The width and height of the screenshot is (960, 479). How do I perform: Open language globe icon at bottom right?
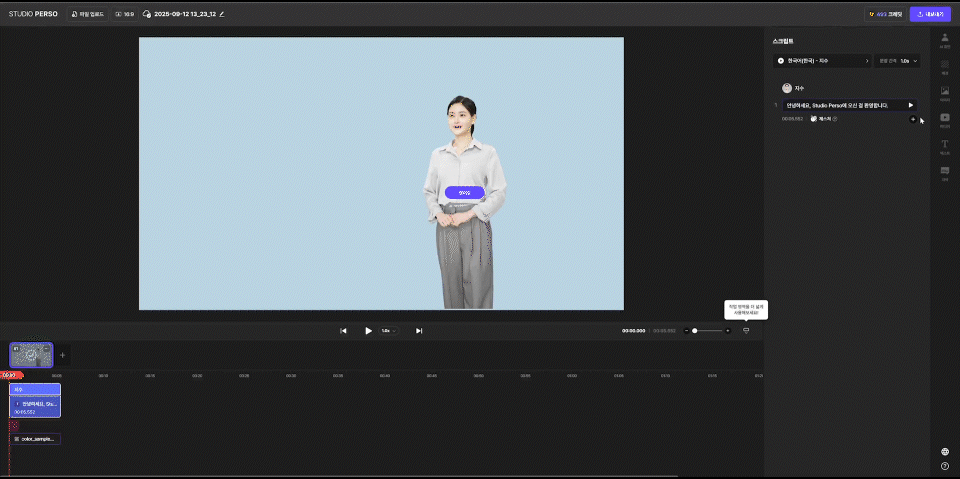click(945, 451)
